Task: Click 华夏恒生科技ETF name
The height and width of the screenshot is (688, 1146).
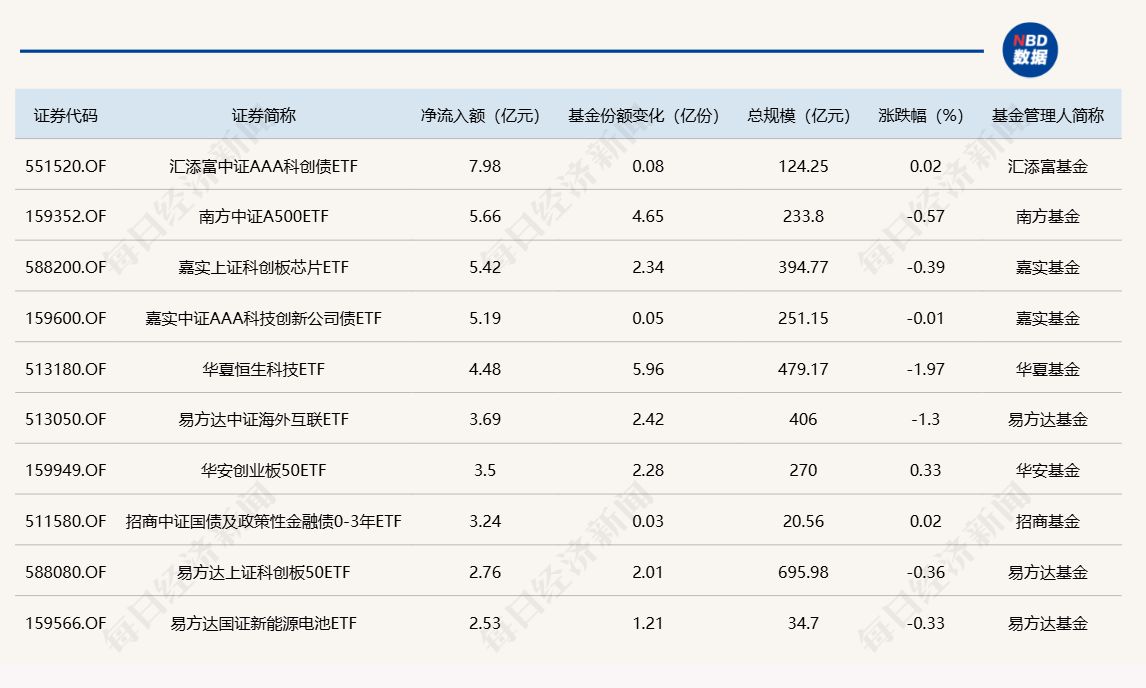Action: (264, 369)
